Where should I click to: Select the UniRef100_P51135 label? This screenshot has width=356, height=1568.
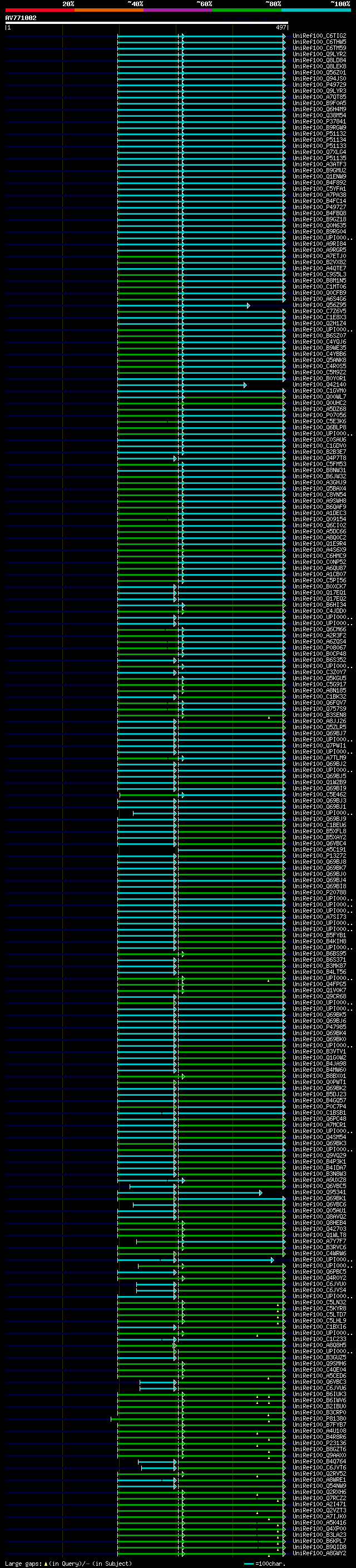coord(319,159)
